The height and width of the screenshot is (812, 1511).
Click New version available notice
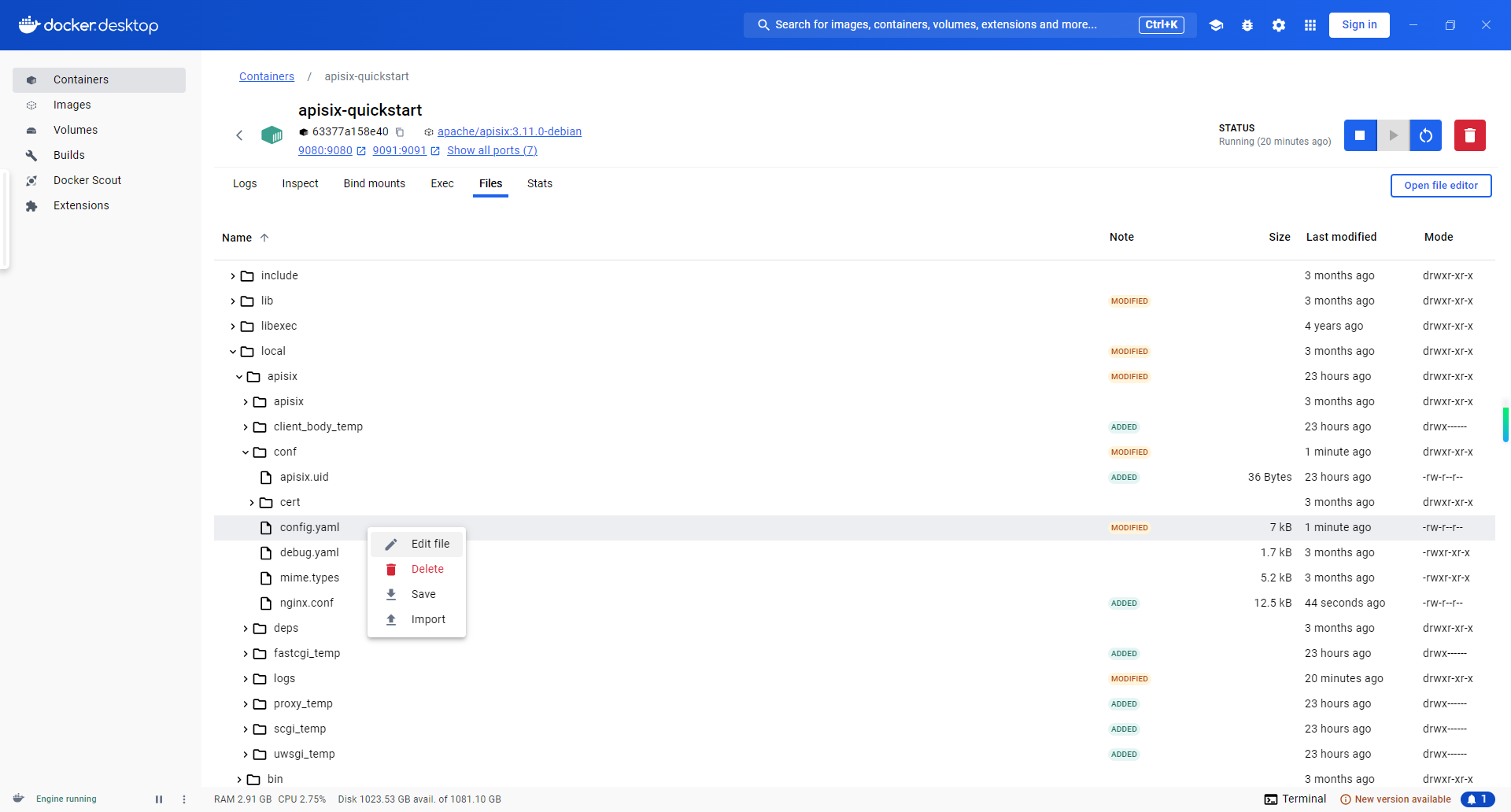pyautogui.click(x=1395, y=799)
